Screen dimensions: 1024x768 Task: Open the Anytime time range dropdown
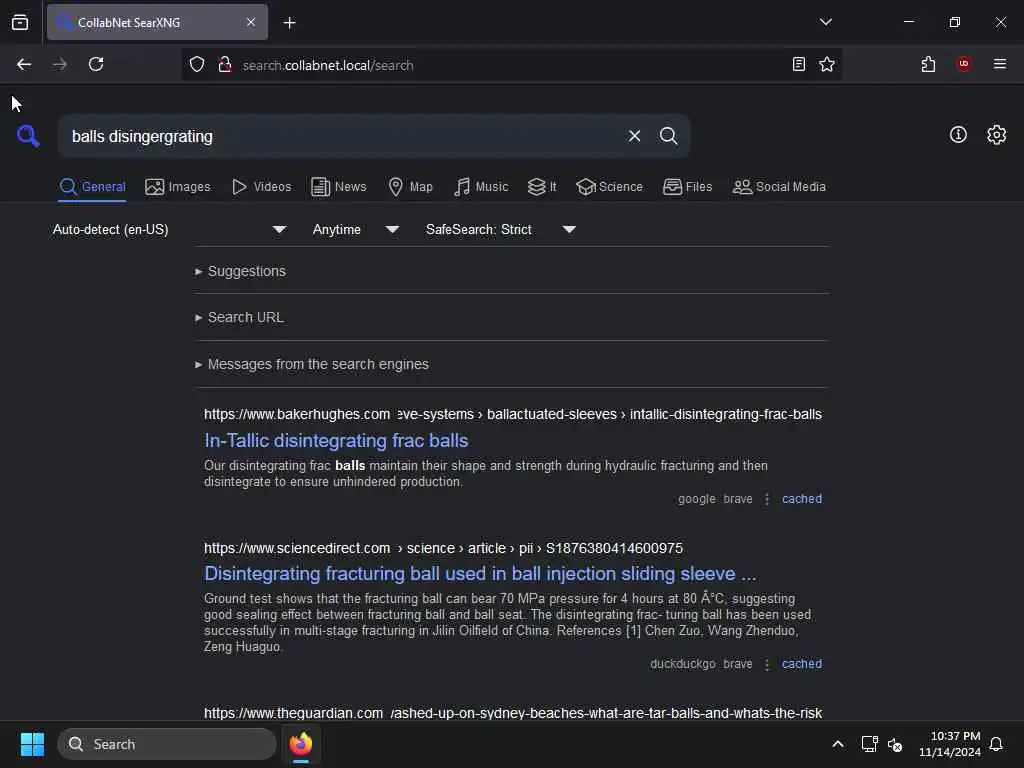coord(355,229)
